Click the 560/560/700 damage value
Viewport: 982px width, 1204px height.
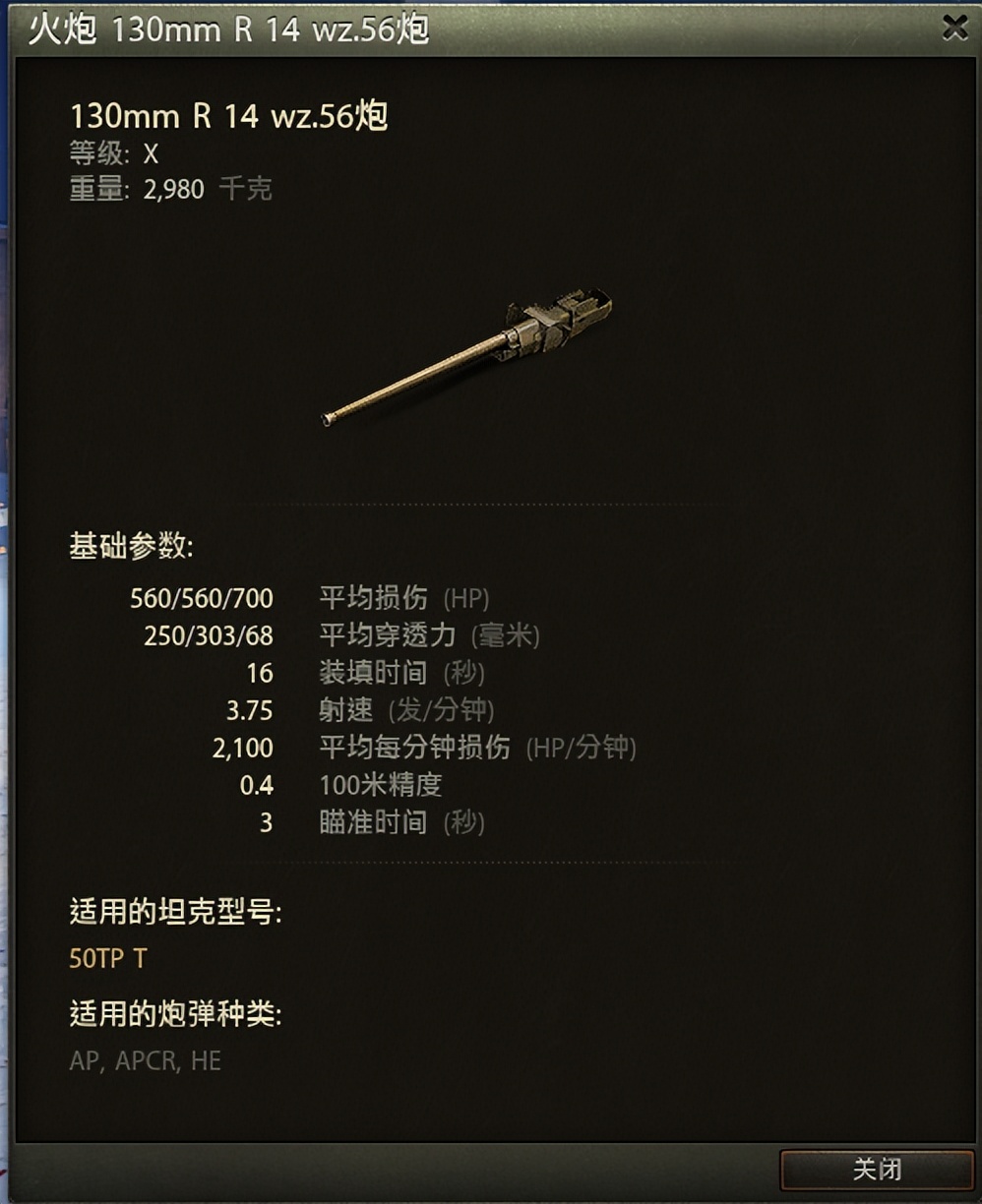(202, 598)
